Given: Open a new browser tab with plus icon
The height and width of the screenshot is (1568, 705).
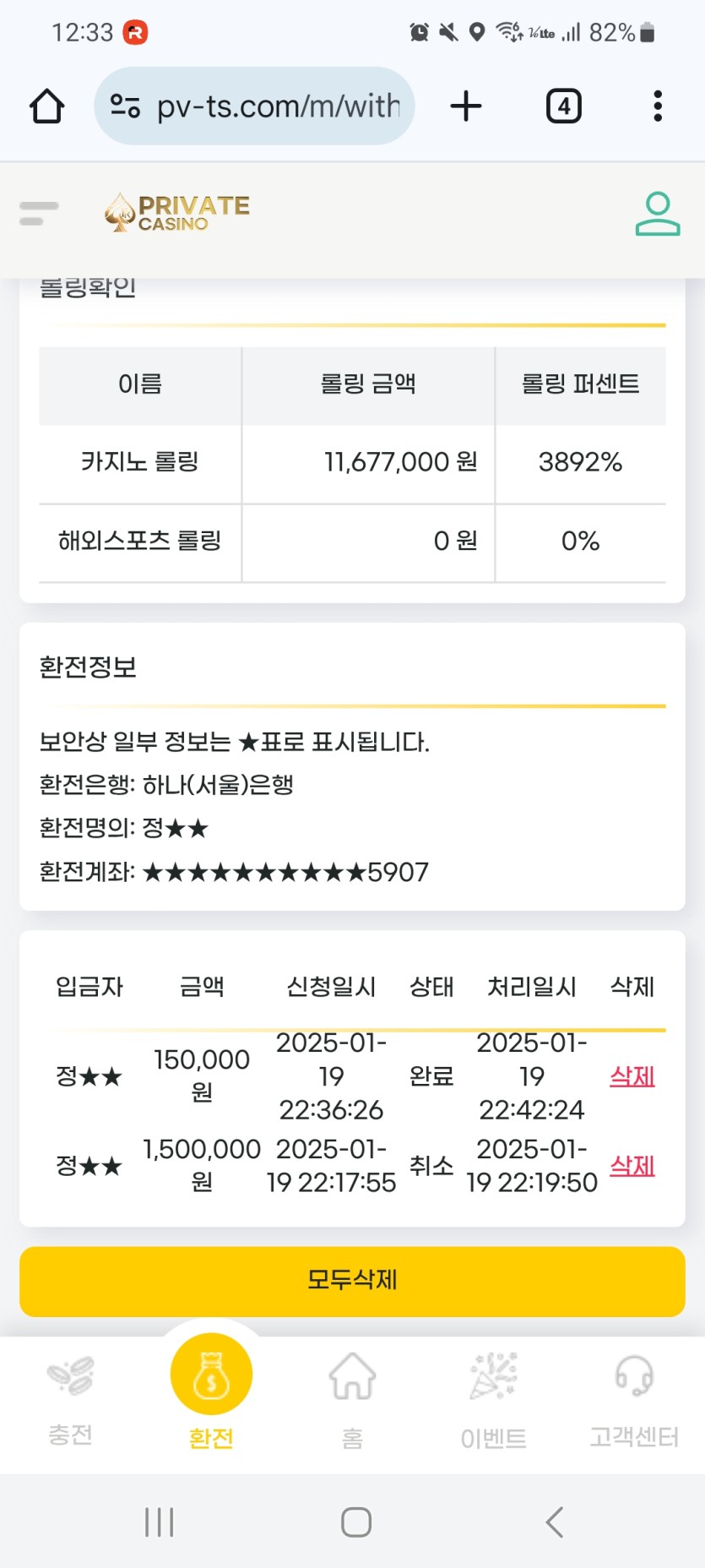Looking at the screenshot, I should (466, 106).
